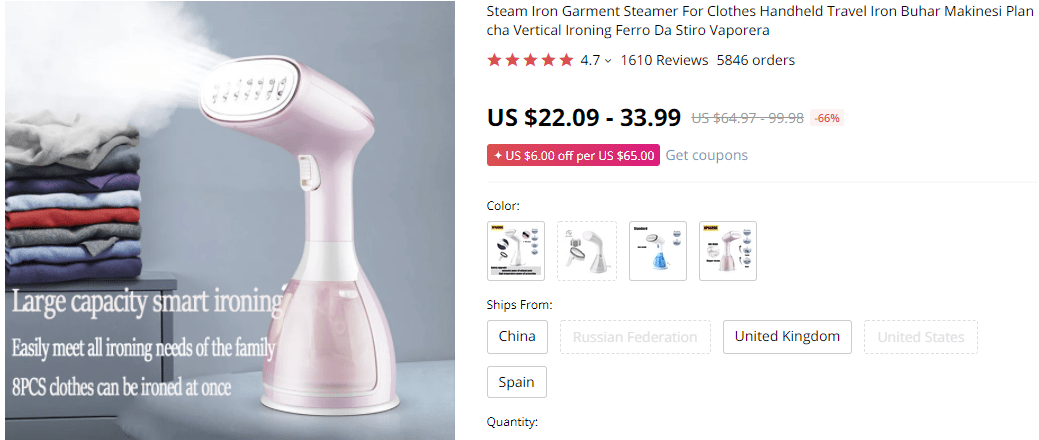Click the US $6.00 off coupon badge

tap(573, 156)
